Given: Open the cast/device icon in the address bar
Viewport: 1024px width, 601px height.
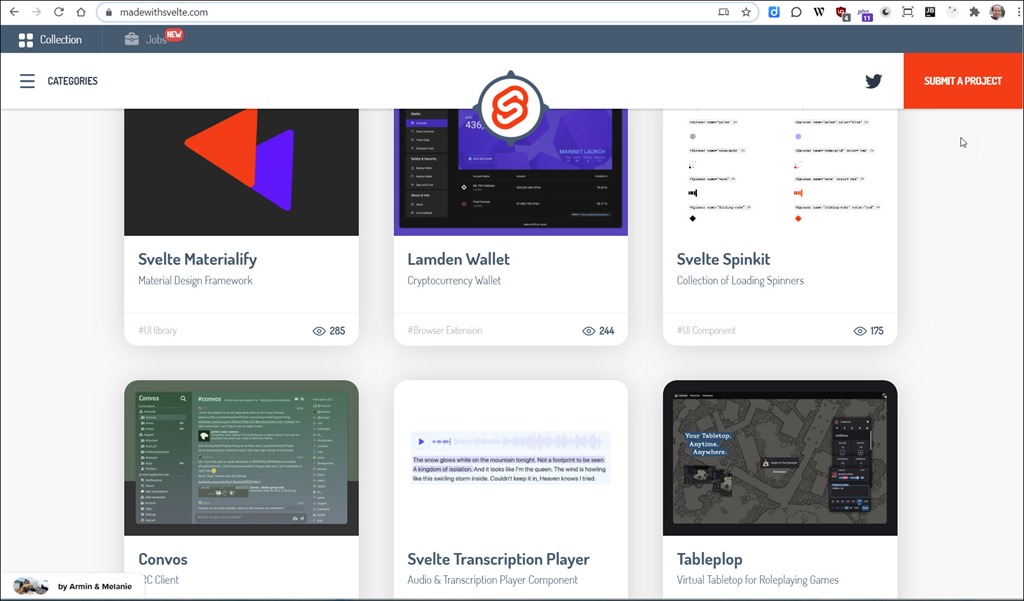Looking at the screenshot, I should (x=724, y=12).
